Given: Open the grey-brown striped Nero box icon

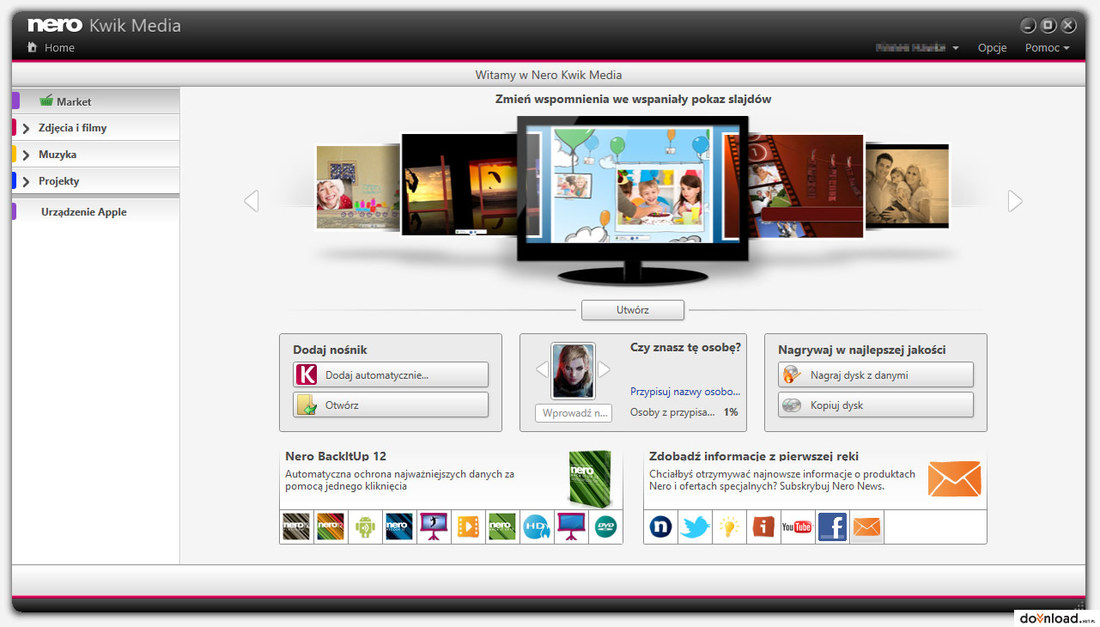Looking at the screenshot, I should pos(296,526).
